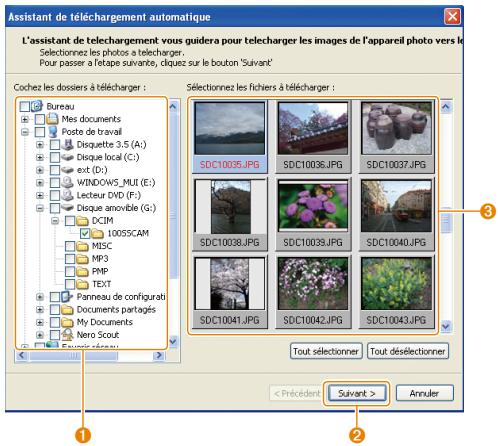Select thumbnail SDC10038.JPG

coord(230,214)
